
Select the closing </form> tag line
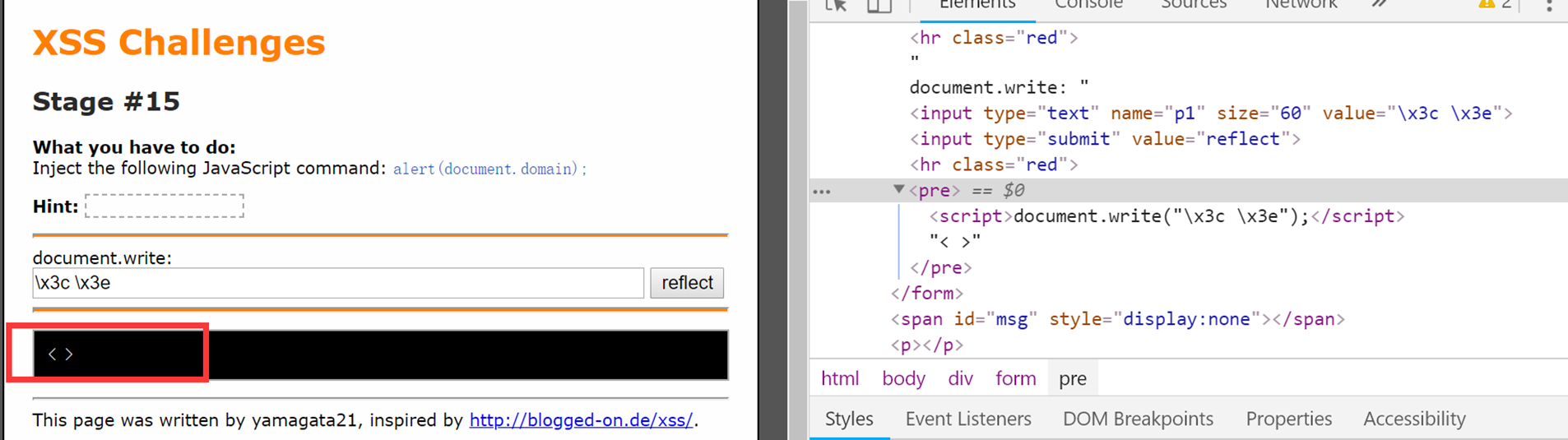click(926, 294)
